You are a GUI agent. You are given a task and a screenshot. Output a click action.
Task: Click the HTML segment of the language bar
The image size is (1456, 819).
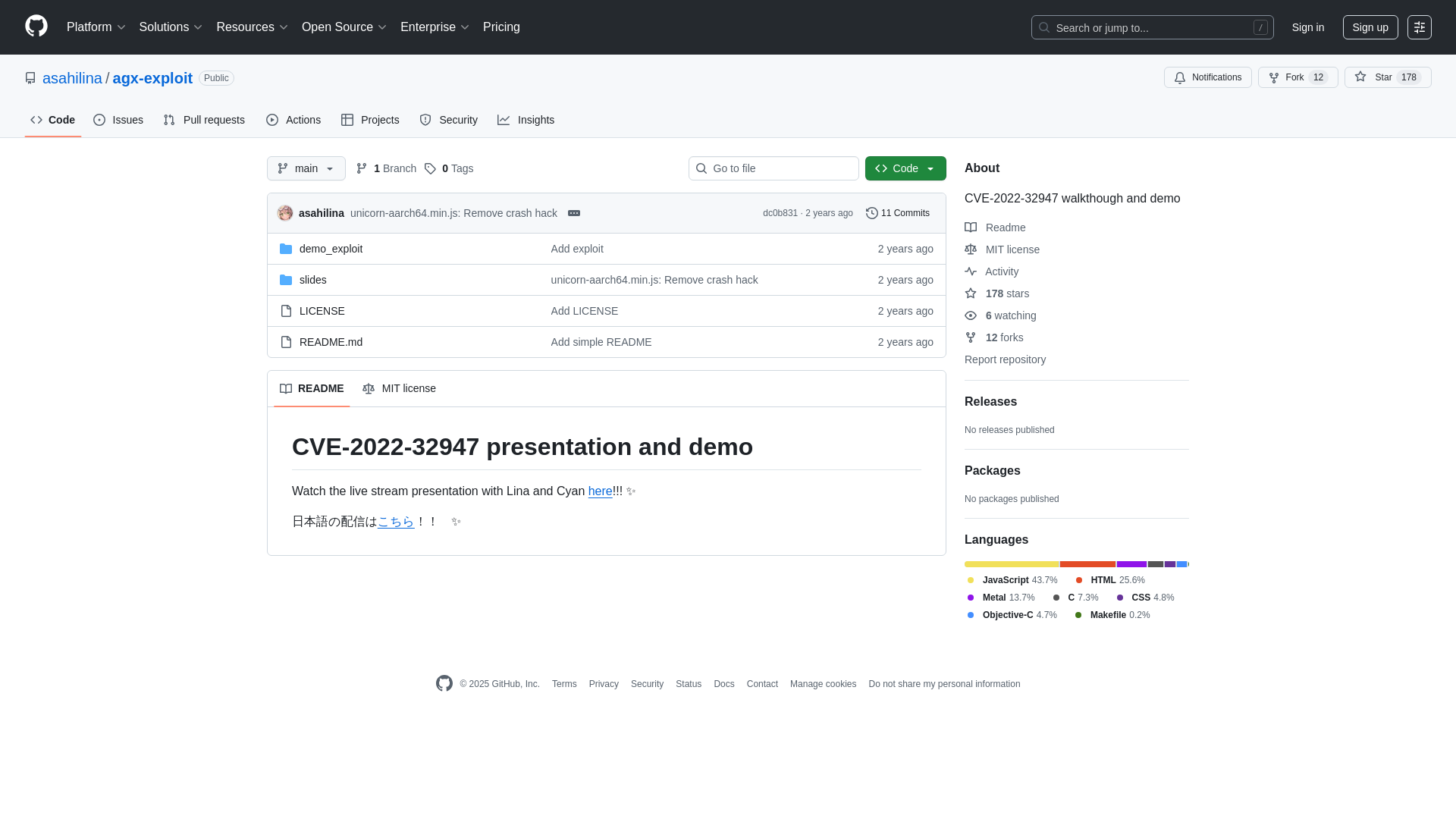[x=1087, y=564]
